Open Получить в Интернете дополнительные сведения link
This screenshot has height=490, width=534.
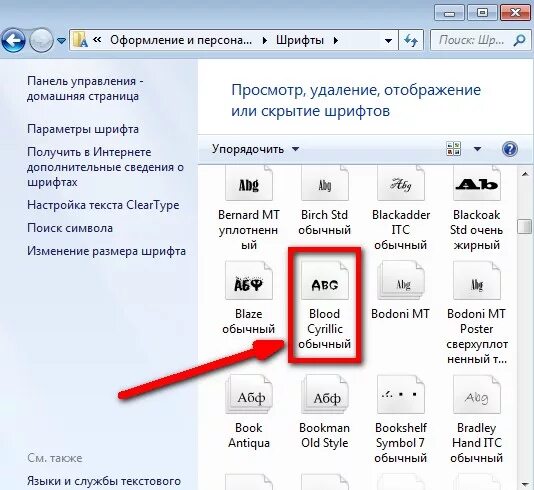pyautogui.click(x=105, y=167)
